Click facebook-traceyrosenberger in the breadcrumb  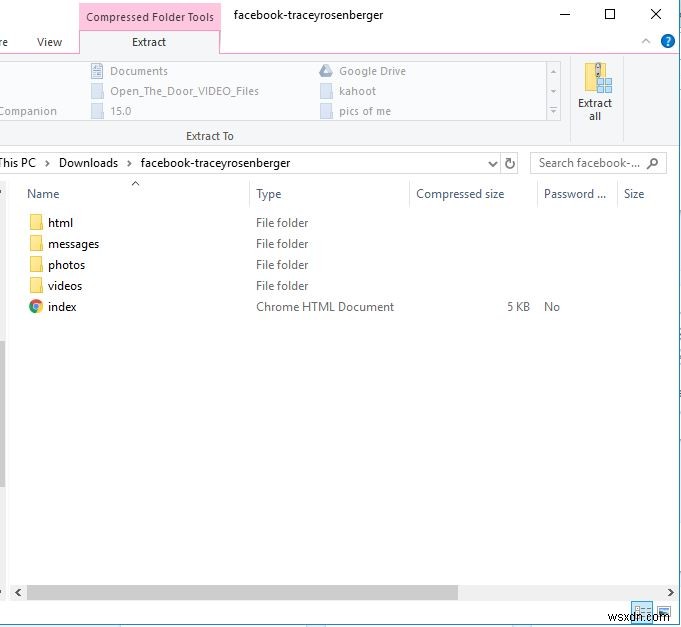215,163
